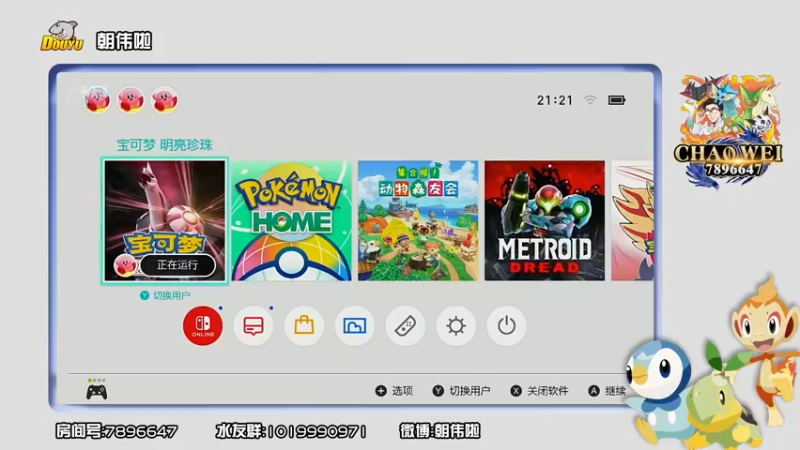
Task: Click 切换用户 under the game tile
Action: 165,295
